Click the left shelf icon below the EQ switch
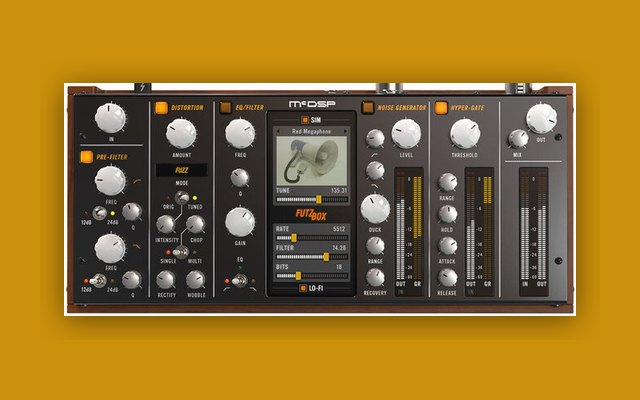This screenshot has width=640, height=400. tap(227, 289)
